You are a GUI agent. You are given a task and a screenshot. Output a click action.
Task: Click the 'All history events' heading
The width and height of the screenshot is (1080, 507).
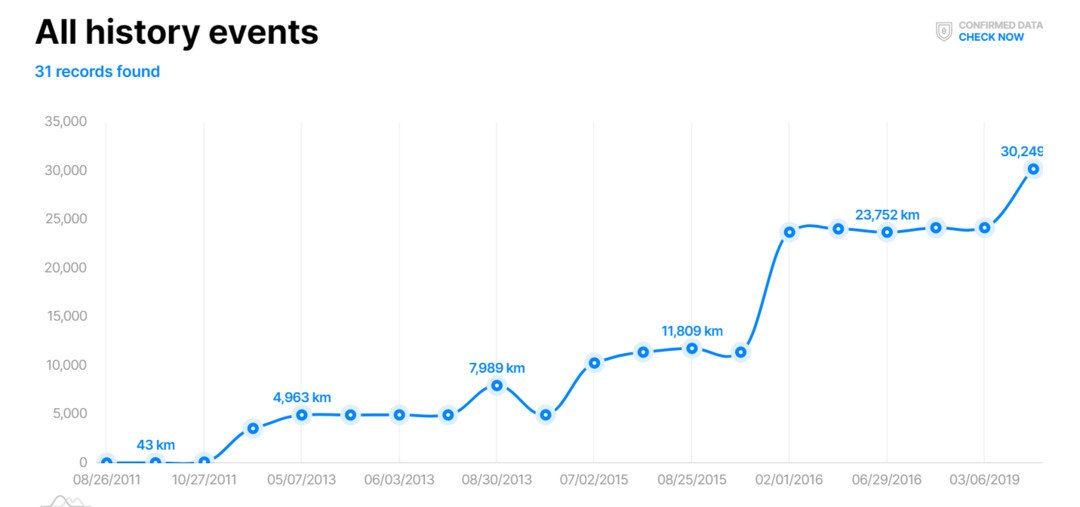(176, 33)
